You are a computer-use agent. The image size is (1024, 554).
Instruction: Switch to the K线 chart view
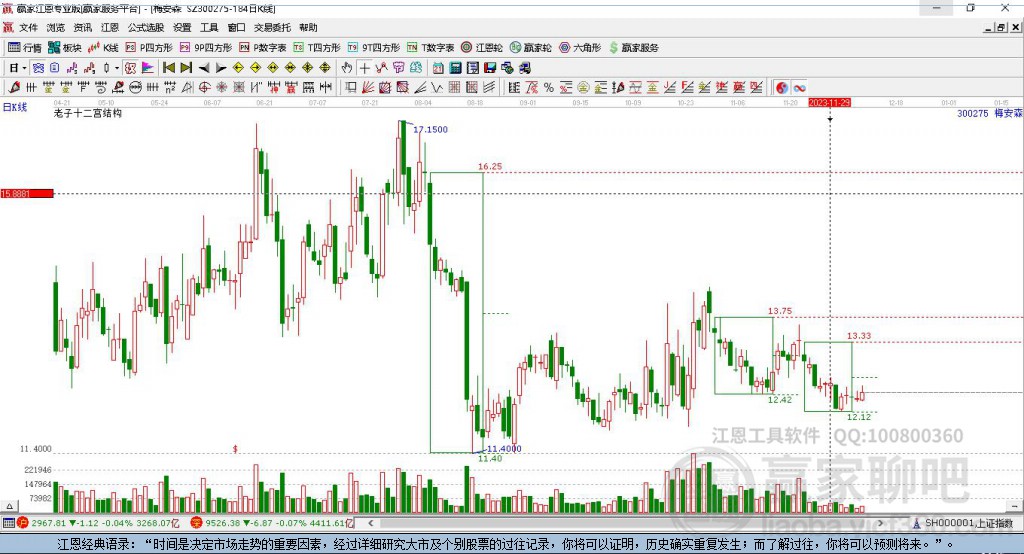[x=103, y=48]
